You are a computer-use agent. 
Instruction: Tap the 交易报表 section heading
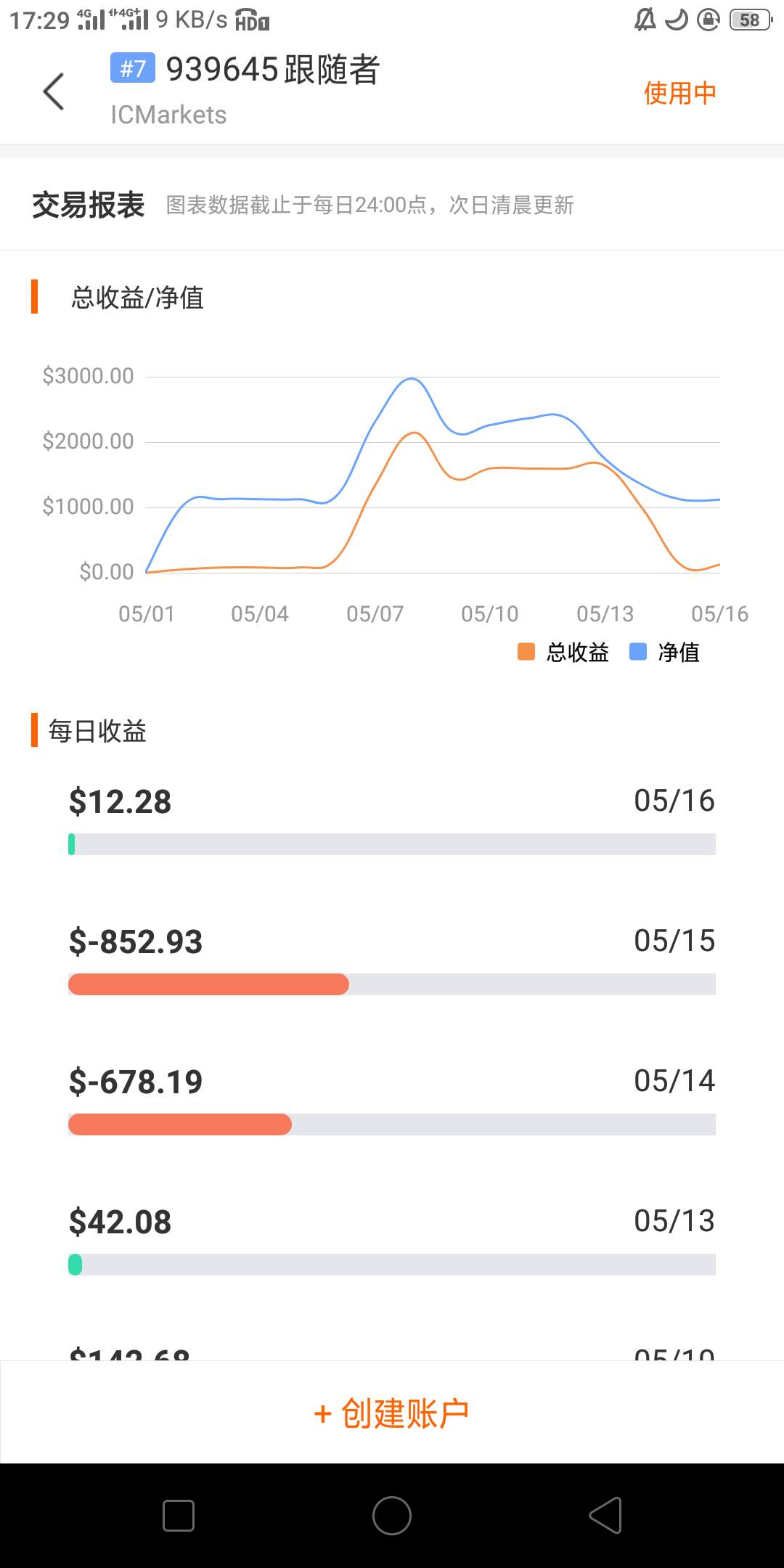[x=89, y=205]
